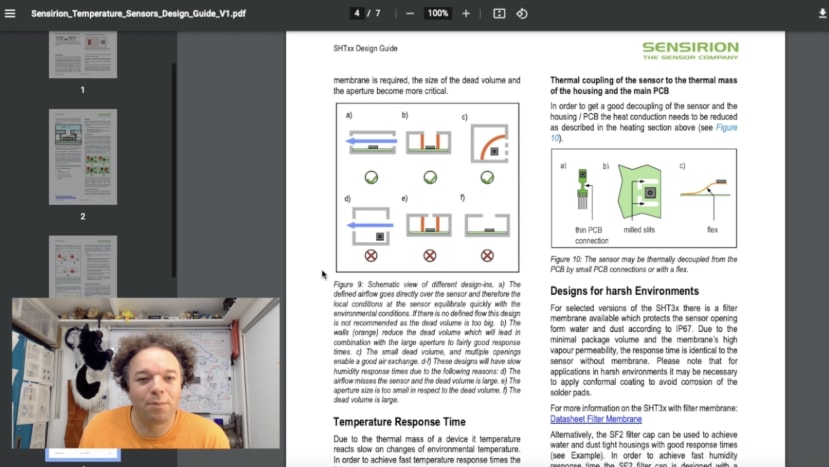
Task: Click the zoom out minus button
Action: coord(410,13)
